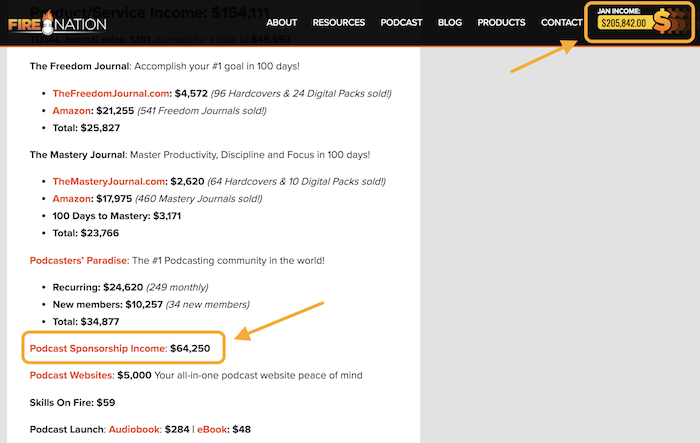Open the Podcast Launch eBook link
The width and height of the screenshot is (700, 443).
tap(212, 429)
